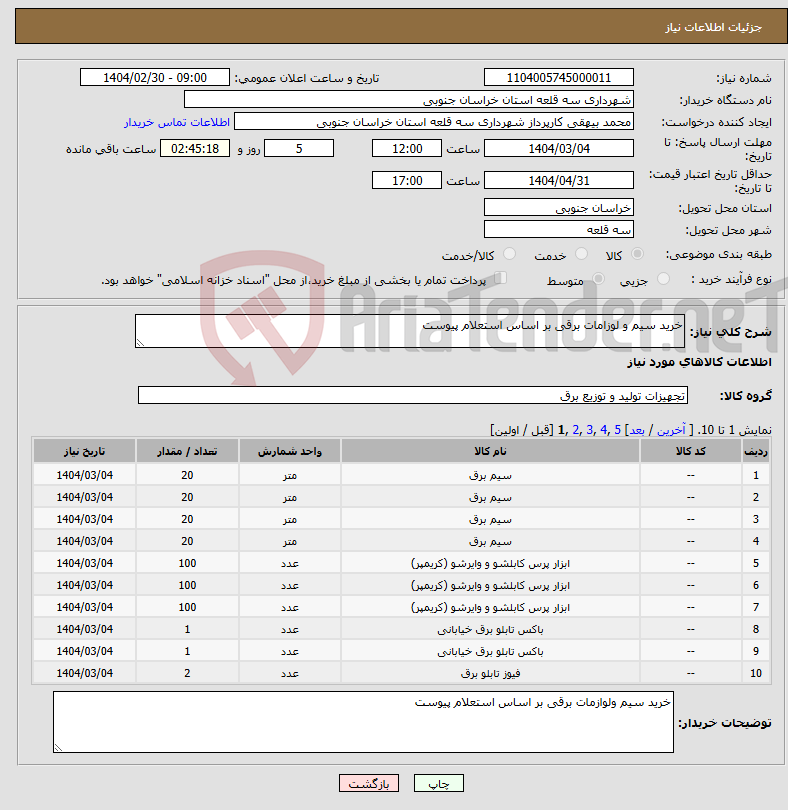The image size is (788, 810).
Task: Click the resize grip of شرح کلی نیاز box
Action: pos(140,342)
